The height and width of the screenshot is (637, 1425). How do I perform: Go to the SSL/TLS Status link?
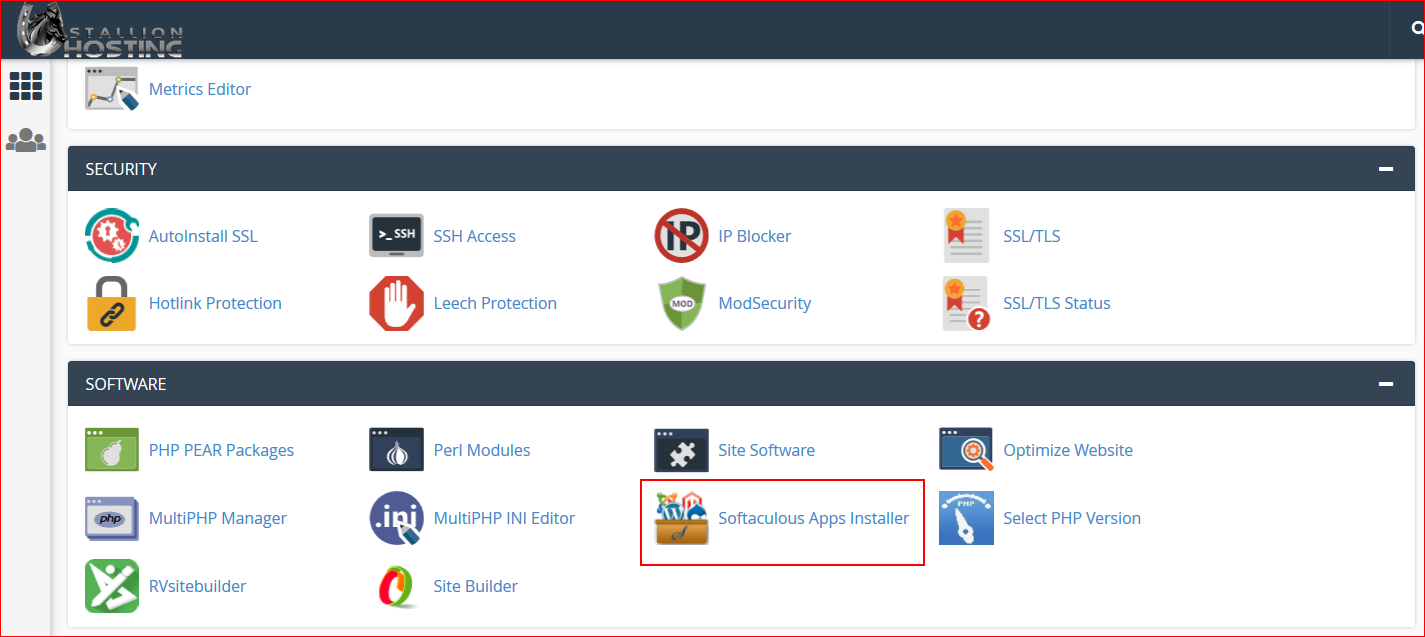[x=1056, y=303]
